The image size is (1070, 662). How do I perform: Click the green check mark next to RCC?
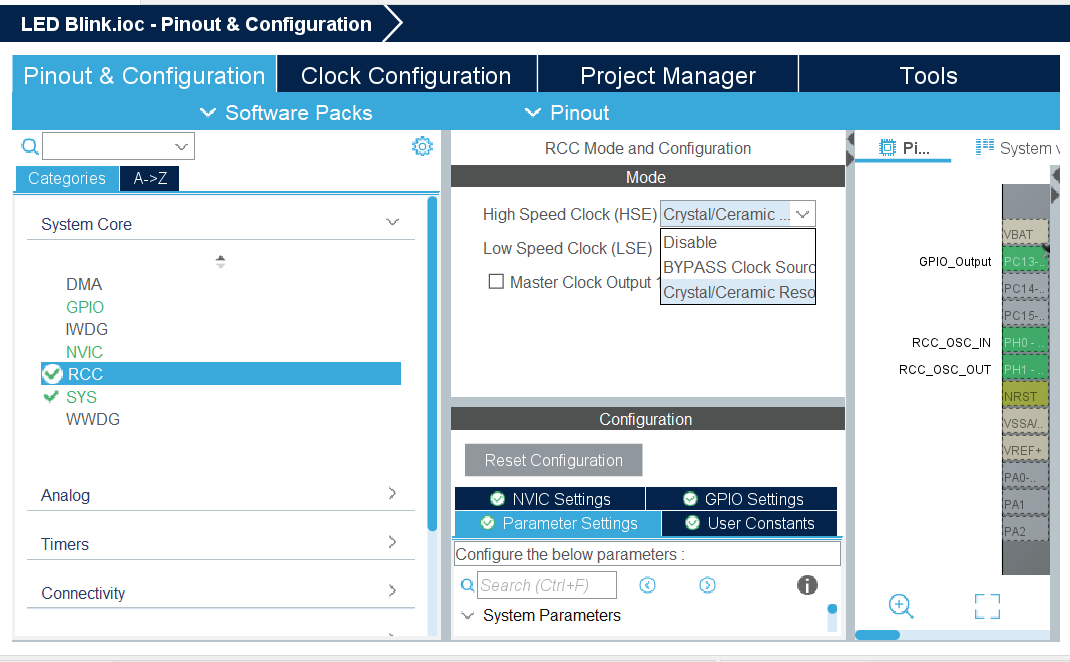click(x=51, y=373)
